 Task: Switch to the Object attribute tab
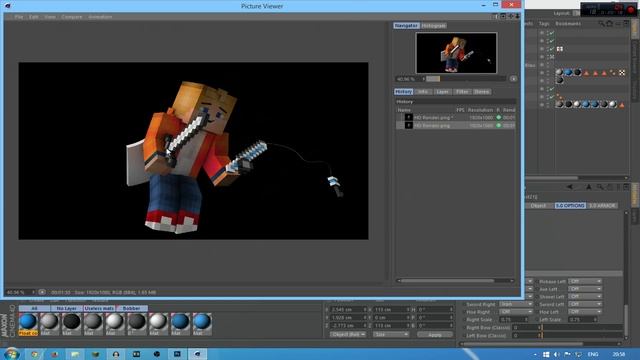click(538, 205)
